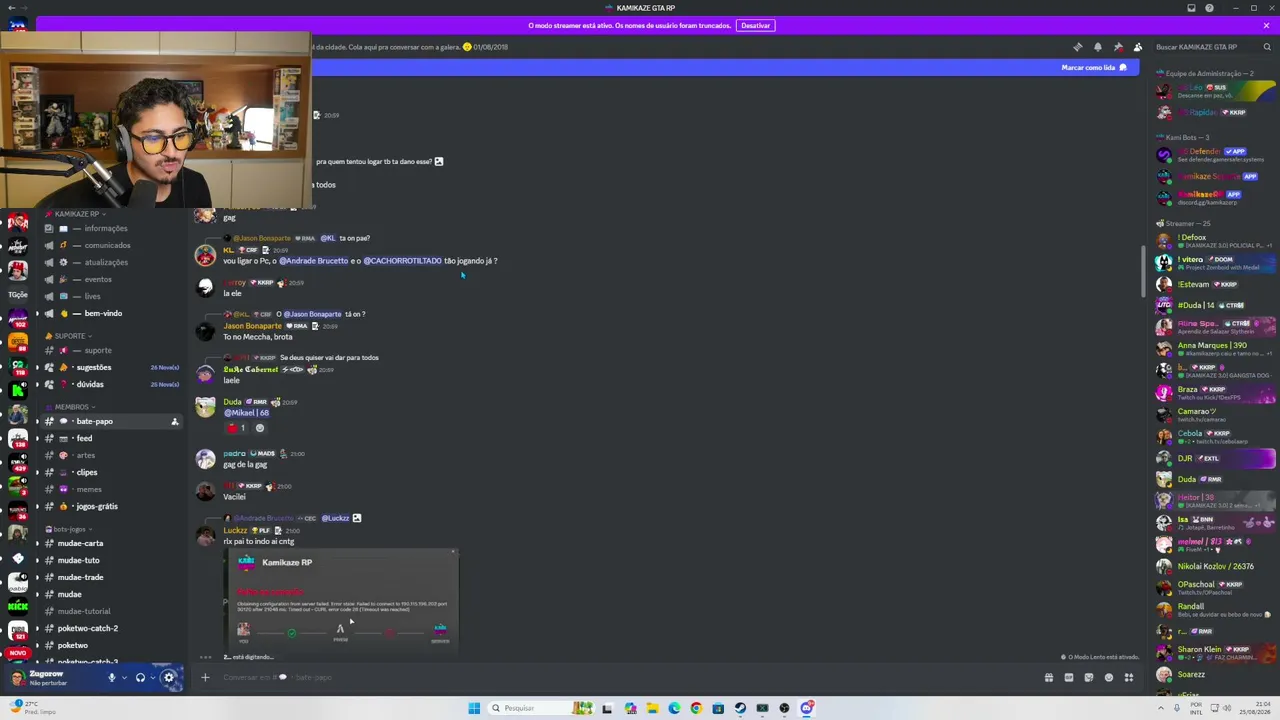Screen dimensions: 1280x720
Task: Click the red reaction on Duda's message
Action: click(236, 428)
